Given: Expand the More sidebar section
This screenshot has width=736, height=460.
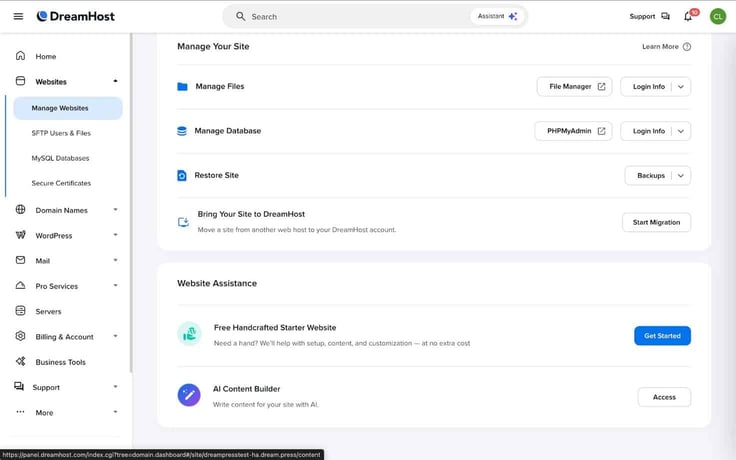Looking at the screenshot, I should tap(115, 412).
